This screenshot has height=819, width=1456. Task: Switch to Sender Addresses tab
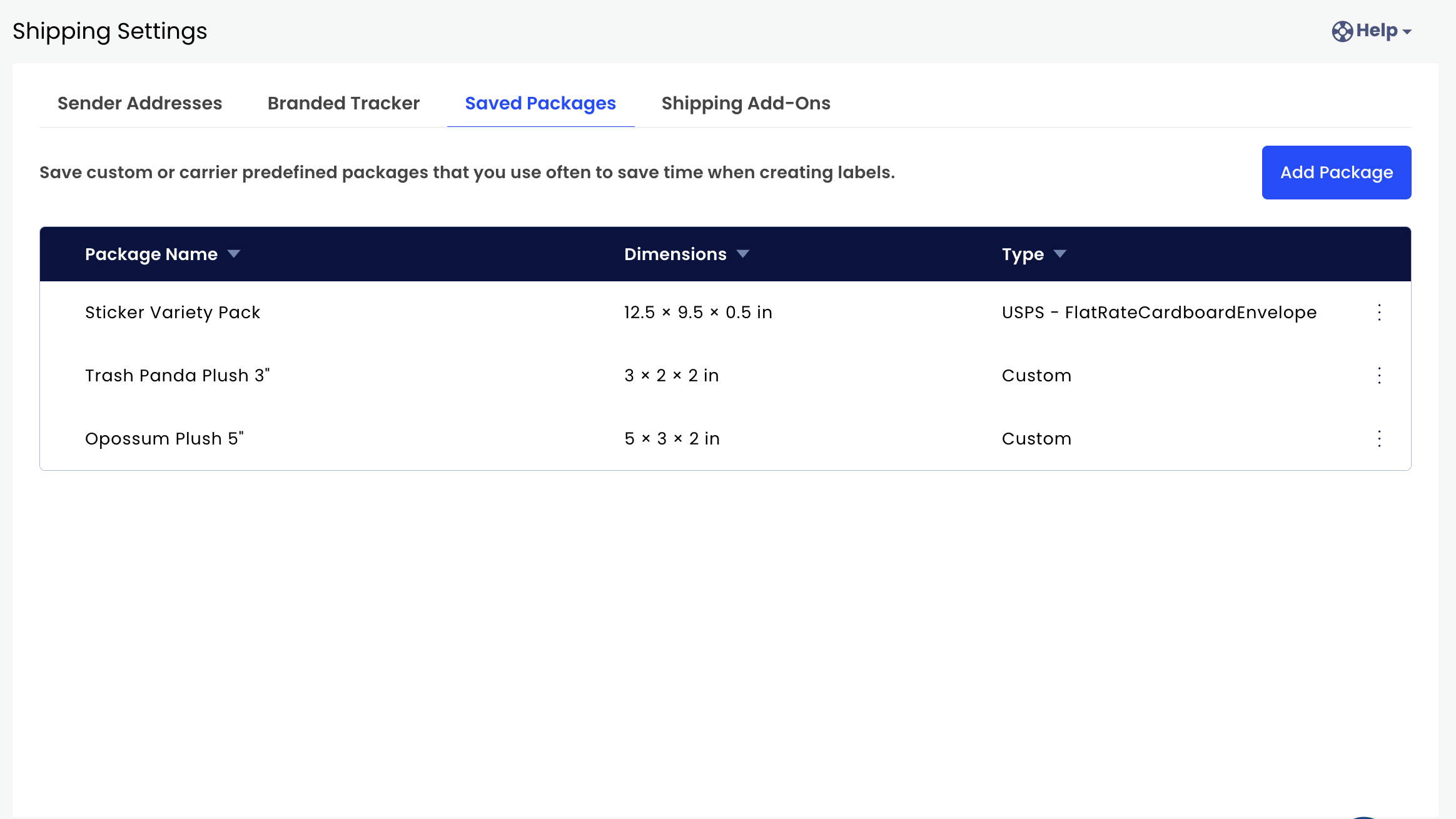coord(139,103)
